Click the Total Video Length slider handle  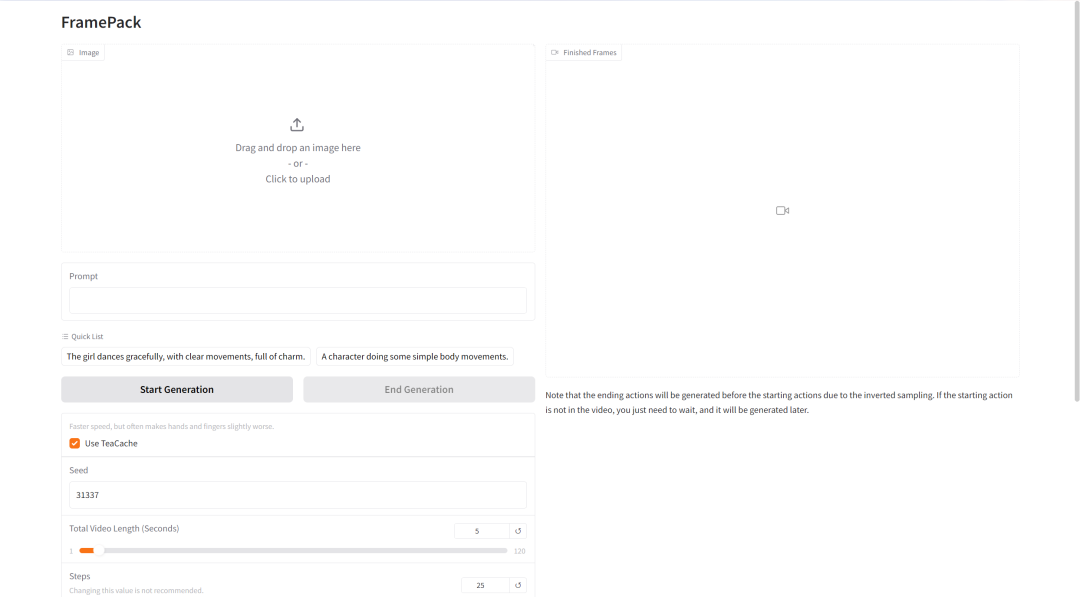[98, 551]
